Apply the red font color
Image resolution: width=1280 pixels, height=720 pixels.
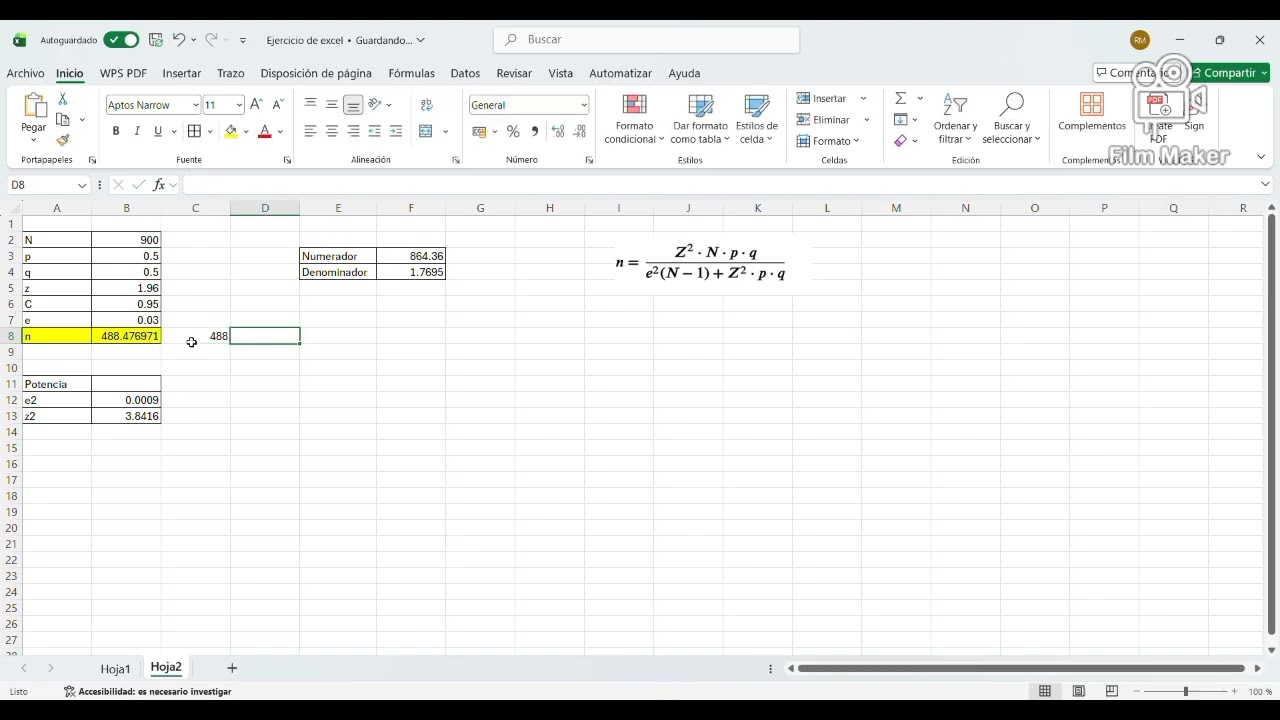point(265,131)
